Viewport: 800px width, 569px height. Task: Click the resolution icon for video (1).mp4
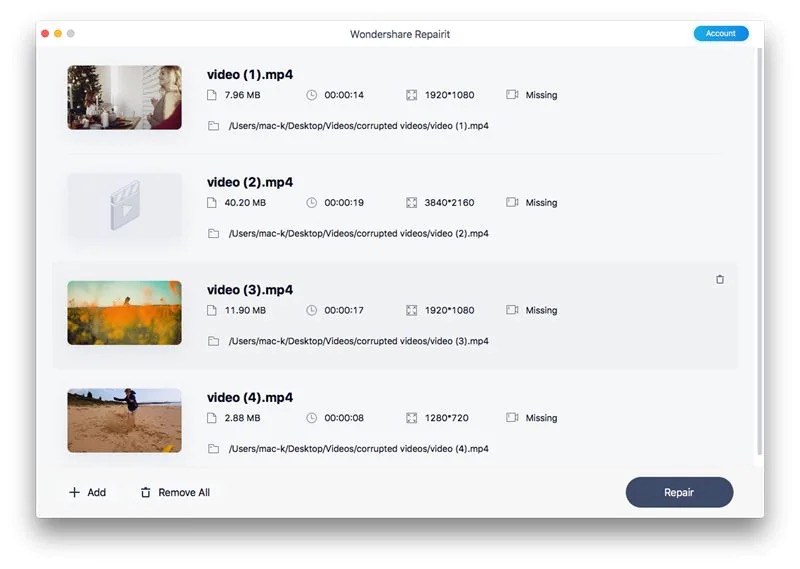click(x=411, y=95)
